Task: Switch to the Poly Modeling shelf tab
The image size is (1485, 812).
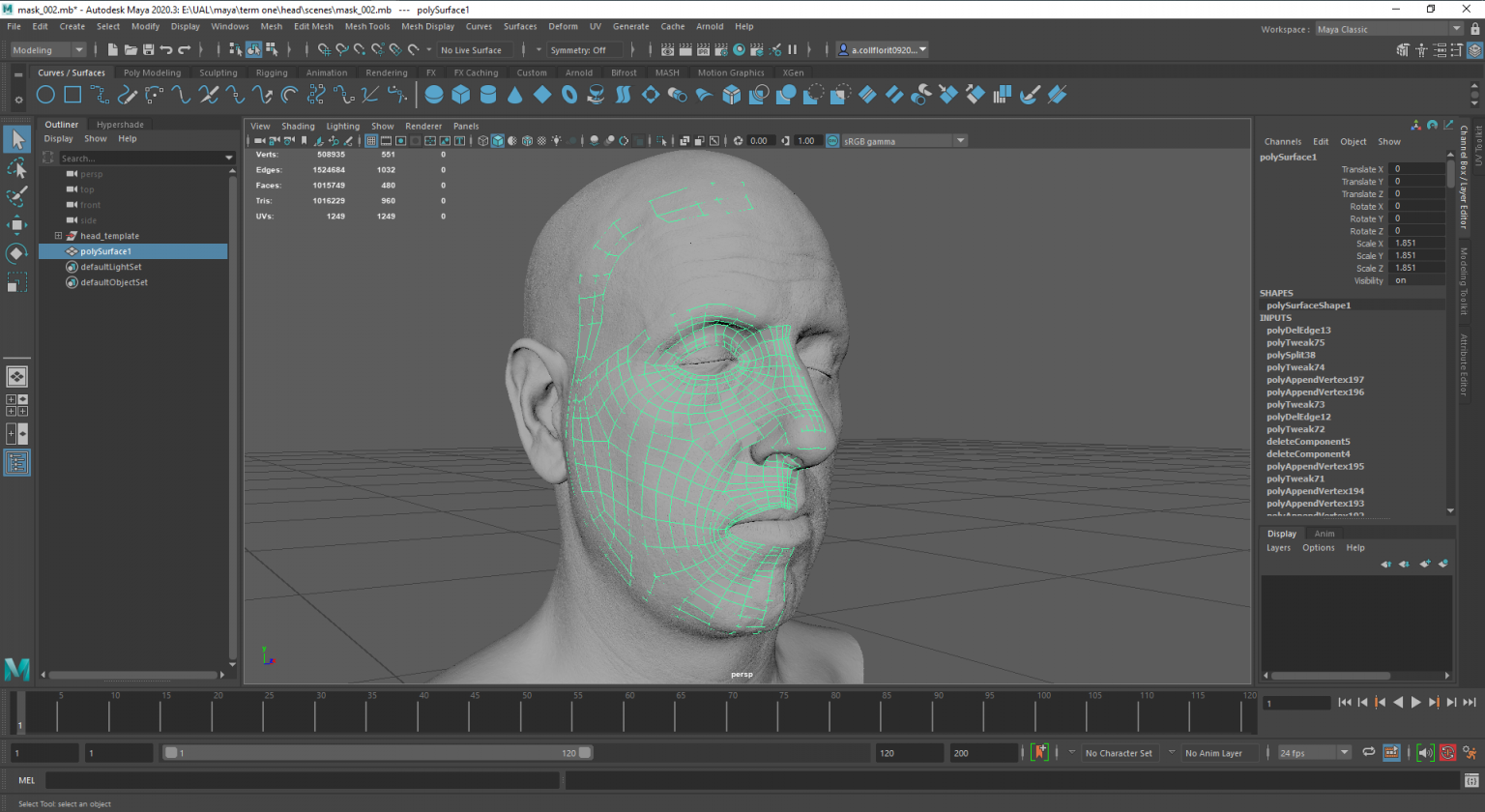Action: (x=152, y=72)
